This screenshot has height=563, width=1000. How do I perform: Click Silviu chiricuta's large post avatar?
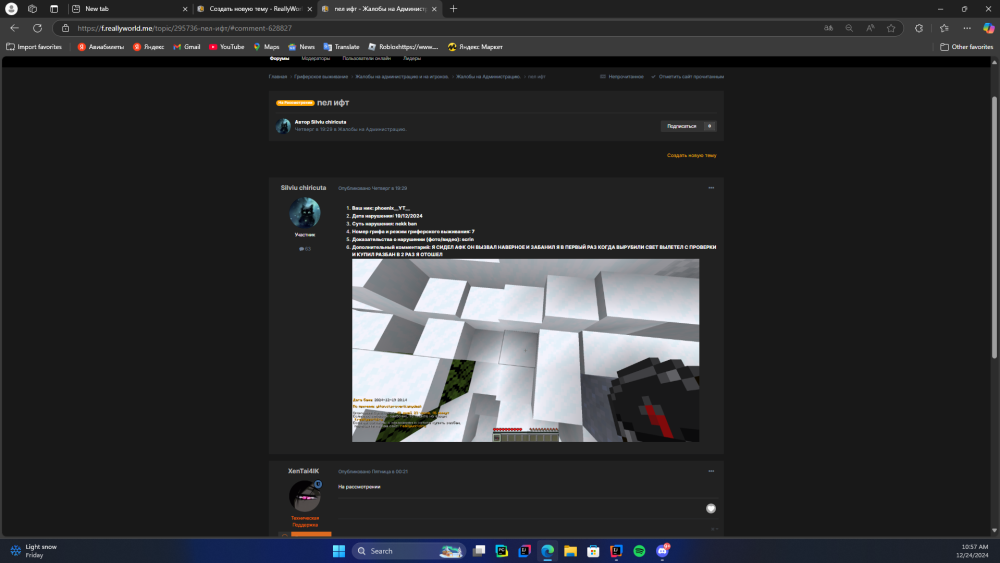pyautogui.click(x=305, y=212)
